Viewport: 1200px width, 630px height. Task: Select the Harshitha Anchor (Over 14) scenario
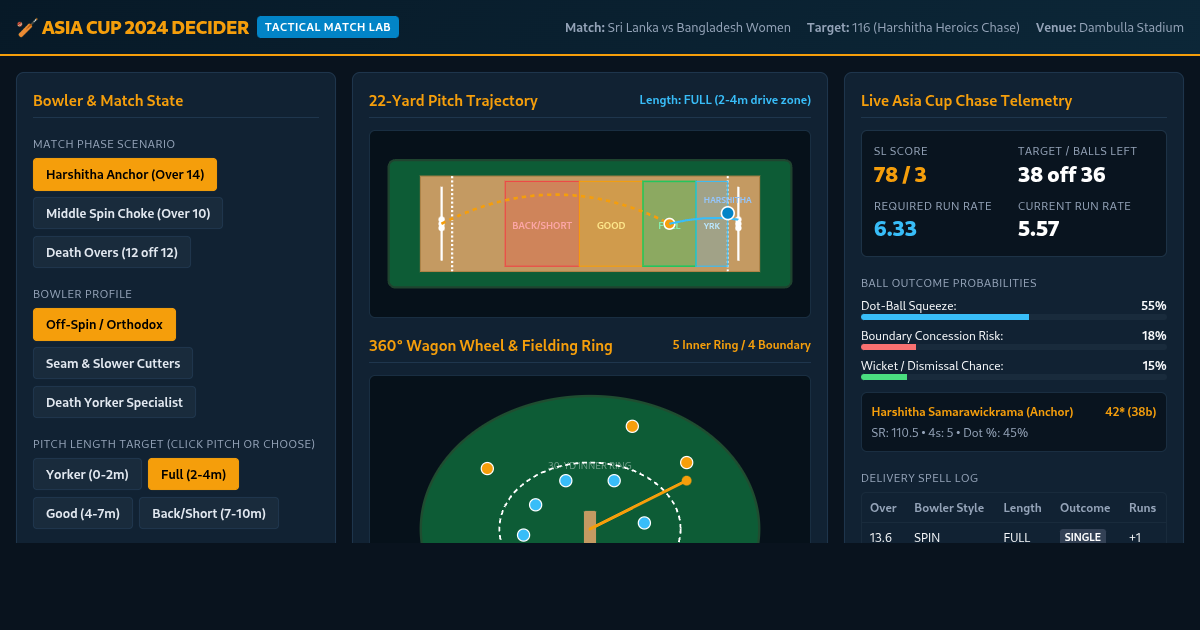pyautogui.click(x=125, y=174)
